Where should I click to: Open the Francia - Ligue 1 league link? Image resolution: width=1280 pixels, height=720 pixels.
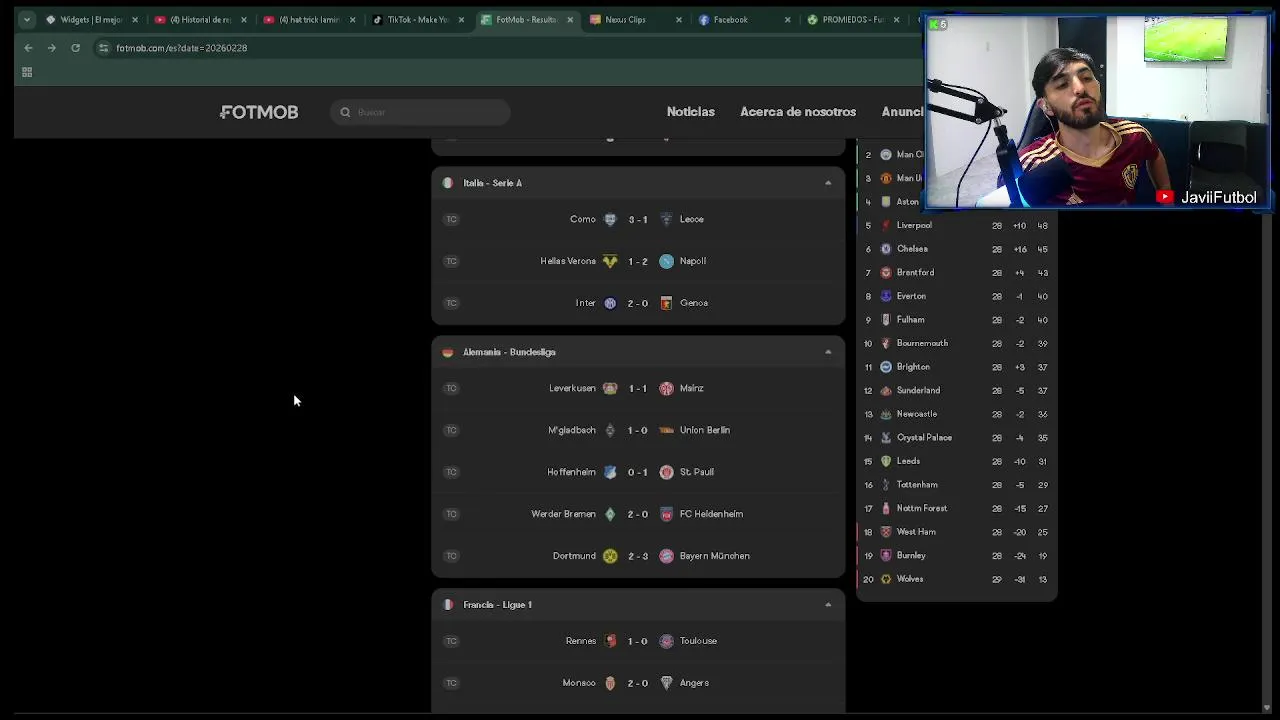tap(497, 605)
